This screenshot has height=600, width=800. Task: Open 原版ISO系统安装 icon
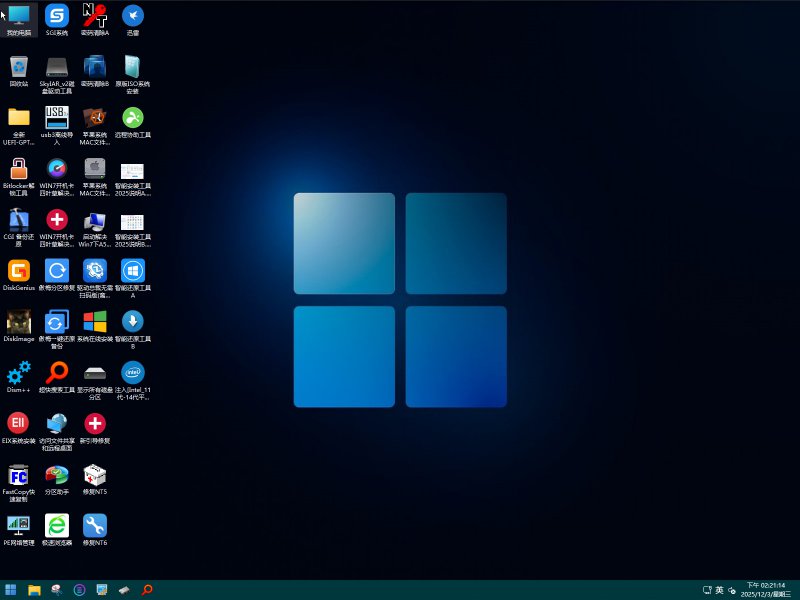coord(133,74)
